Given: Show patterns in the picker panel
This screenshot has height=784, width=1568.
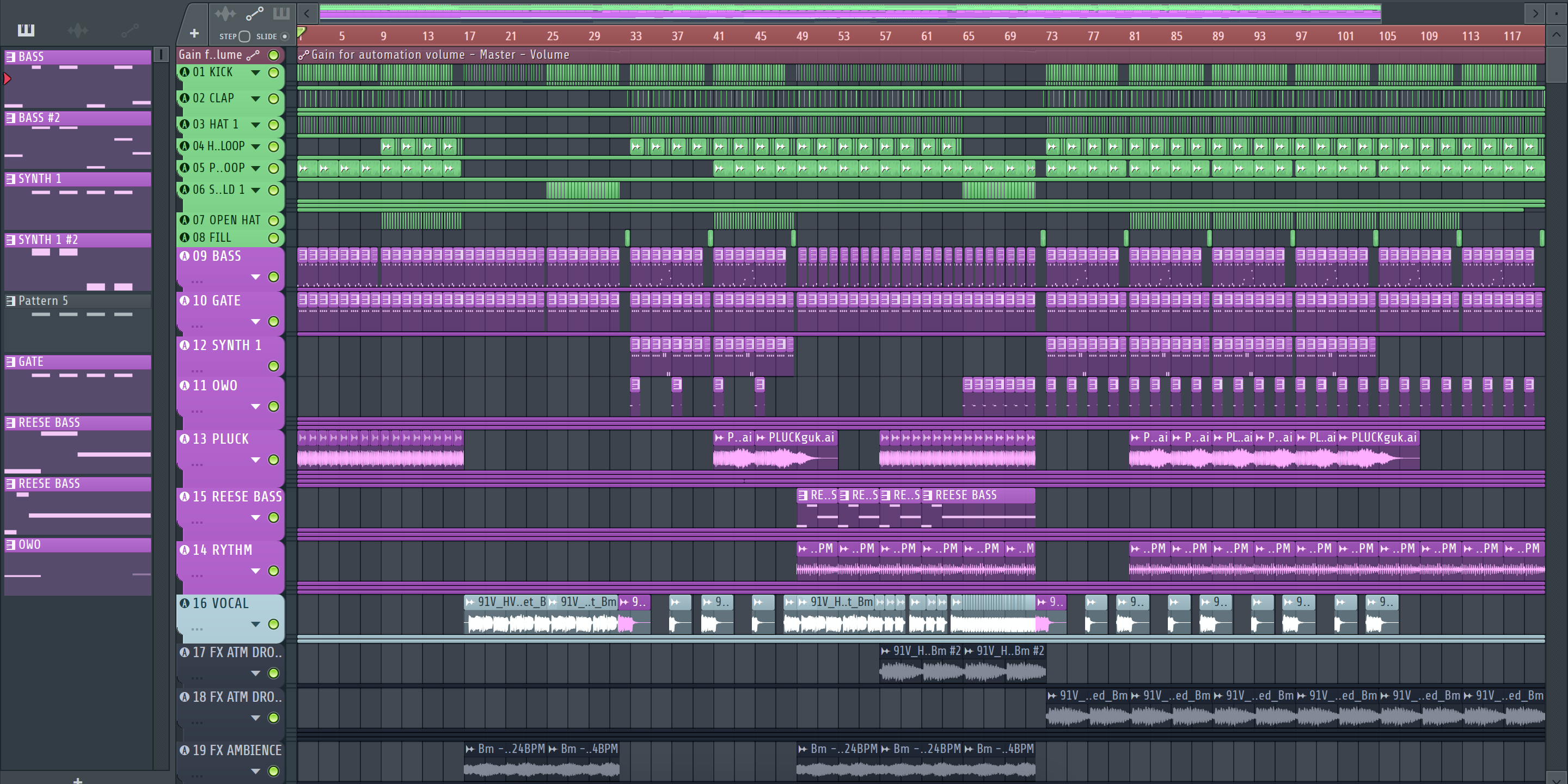Looking at the screenshot, I should pyautogui.click(x=26, y=30).
